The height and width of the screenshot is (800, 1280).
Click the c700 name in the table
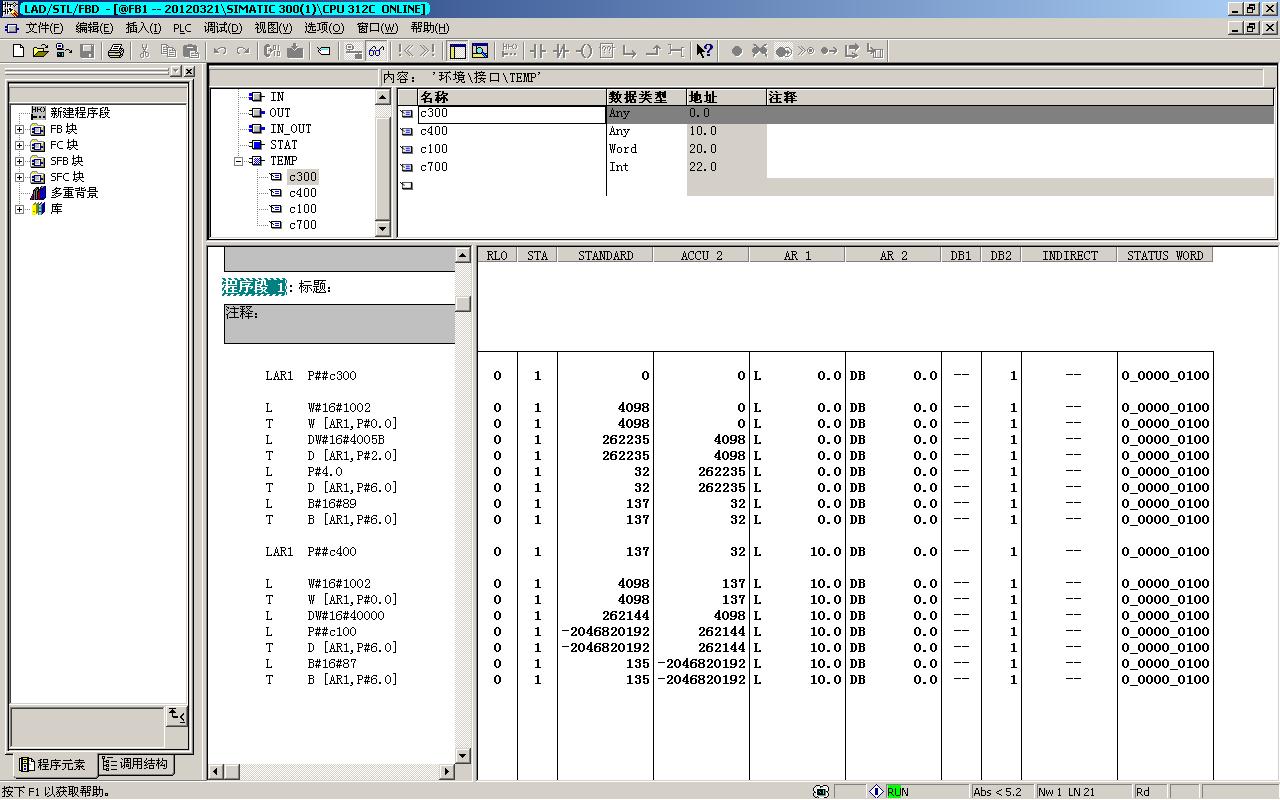tap(434, 167)
